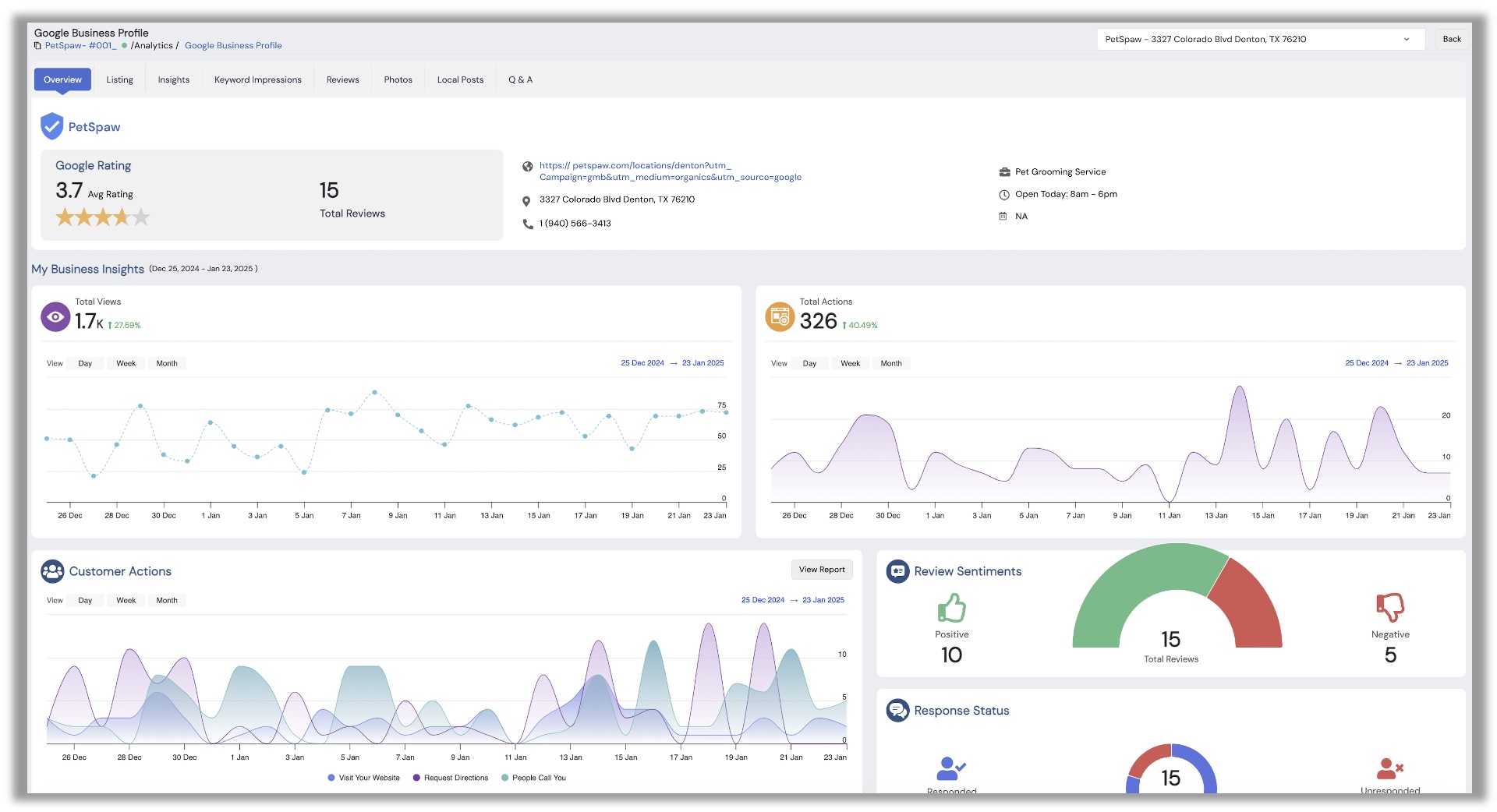Open the Local Posts tab
The width and height of the screenshot is (1497, 812).
pos(460,79)
